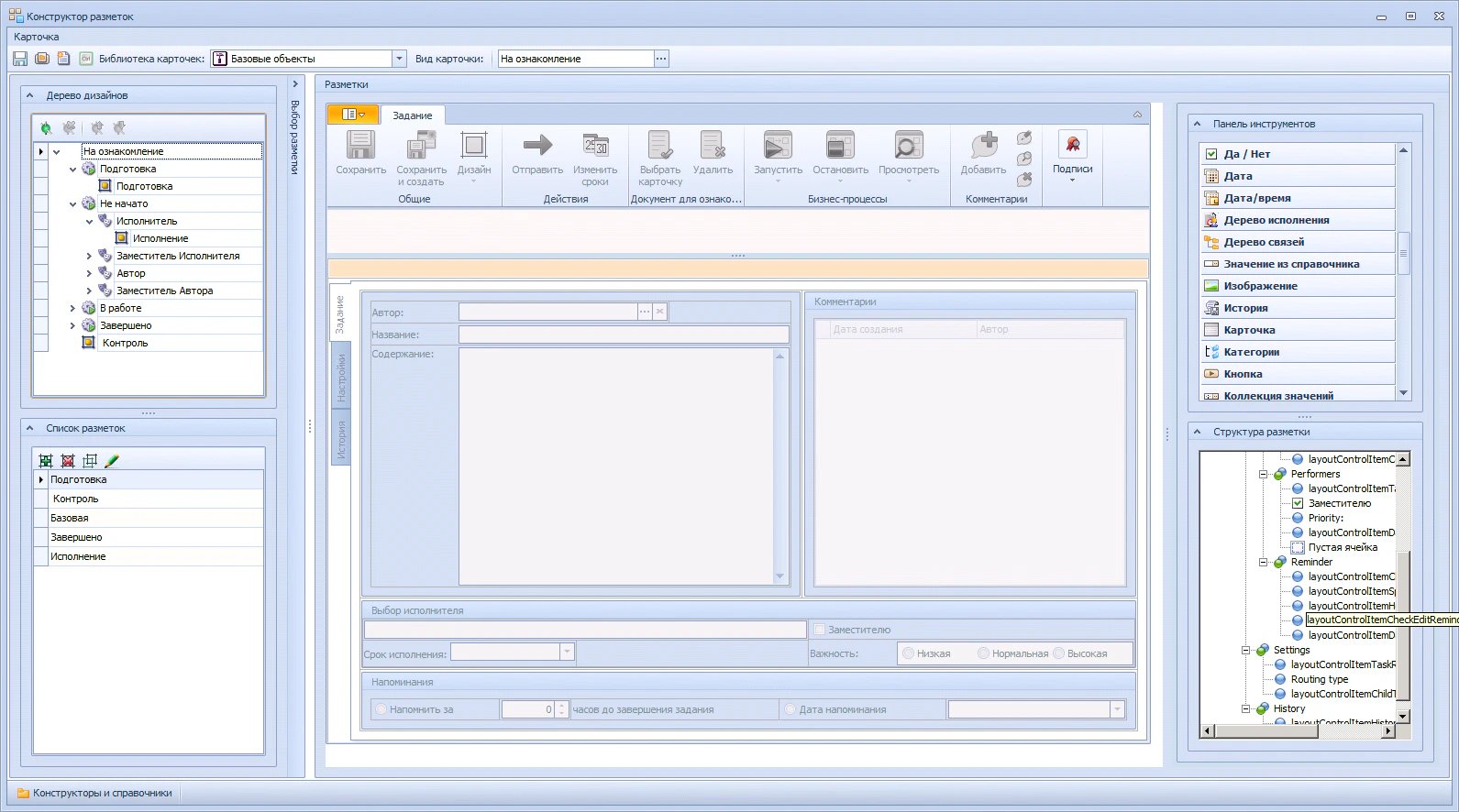Switch to the Настройки vertical tab
The width and height of the screenshot is (1459, 812).
coord(341,378)
